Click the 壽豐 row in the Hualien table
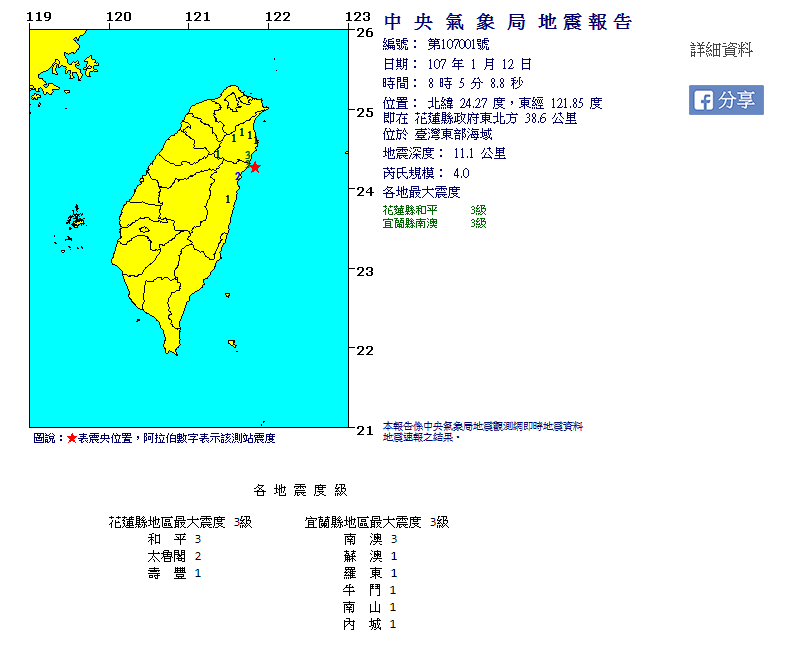The width and height of the screenshot is (801, 645). (175, 572)
